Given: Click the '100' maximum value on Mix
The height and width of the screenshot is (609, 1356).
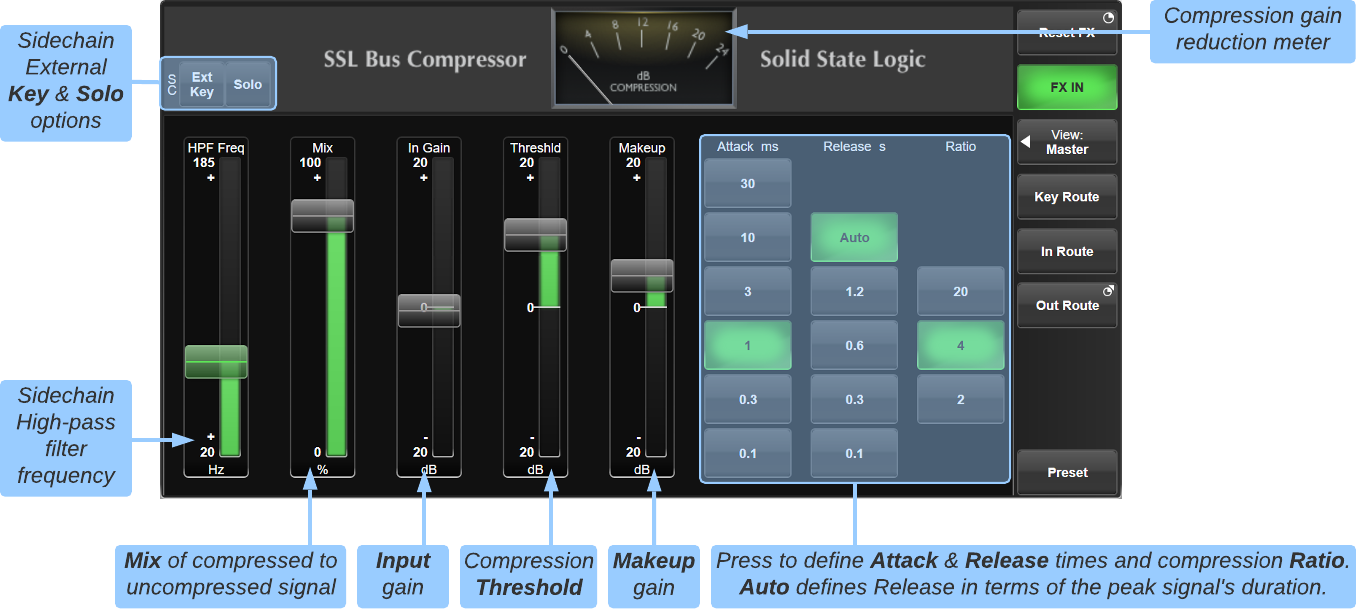Looking at the screenshot, I should pyautogui.click(x=310, y=163).
